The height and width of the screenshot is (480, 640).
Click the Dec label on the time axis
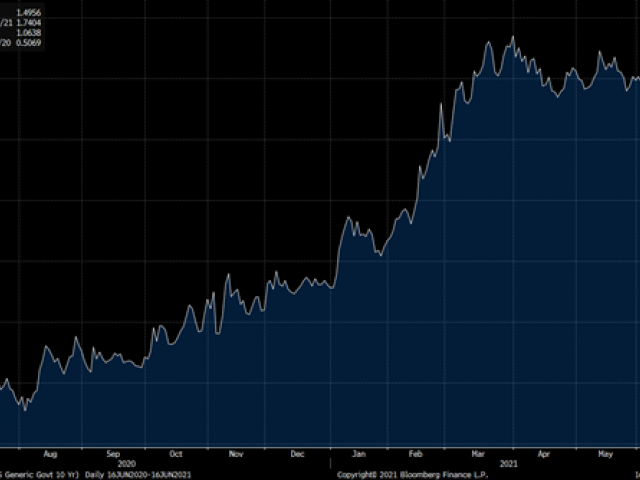[298, 453]
